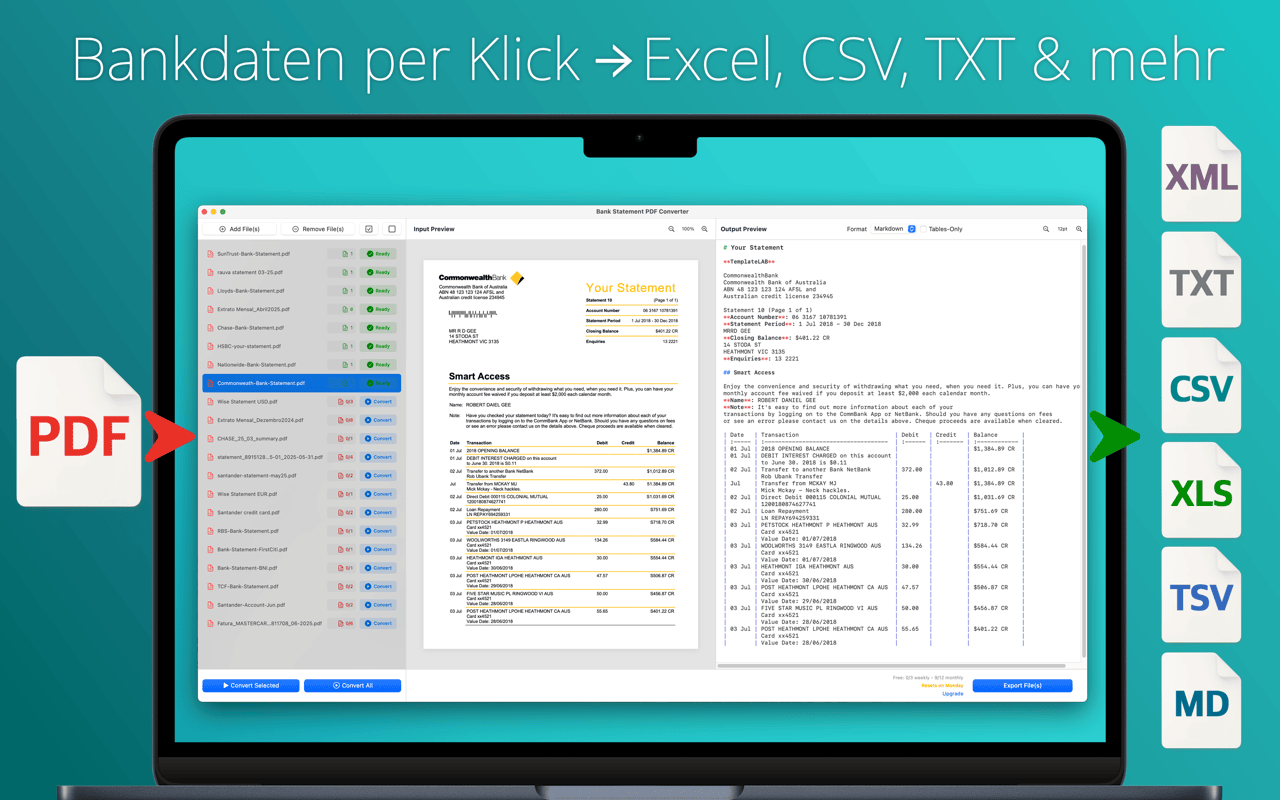Select rauva statement 03-25.pdf
Image resolution: width=1280 pixels, height=800 pixels.
pos(302,272)
